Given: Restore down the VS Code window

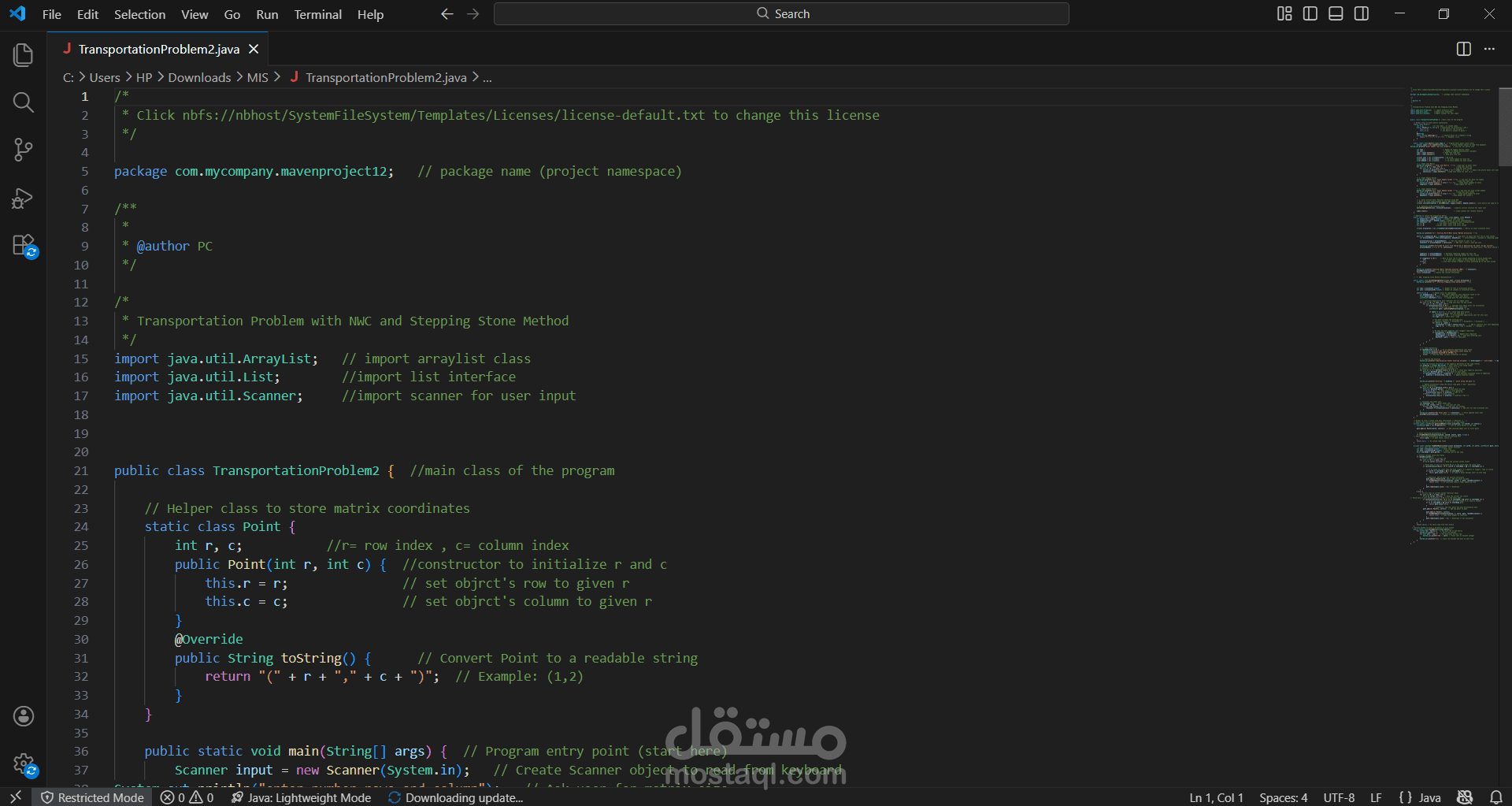Looking at the screenshot, I should 1443,13.
